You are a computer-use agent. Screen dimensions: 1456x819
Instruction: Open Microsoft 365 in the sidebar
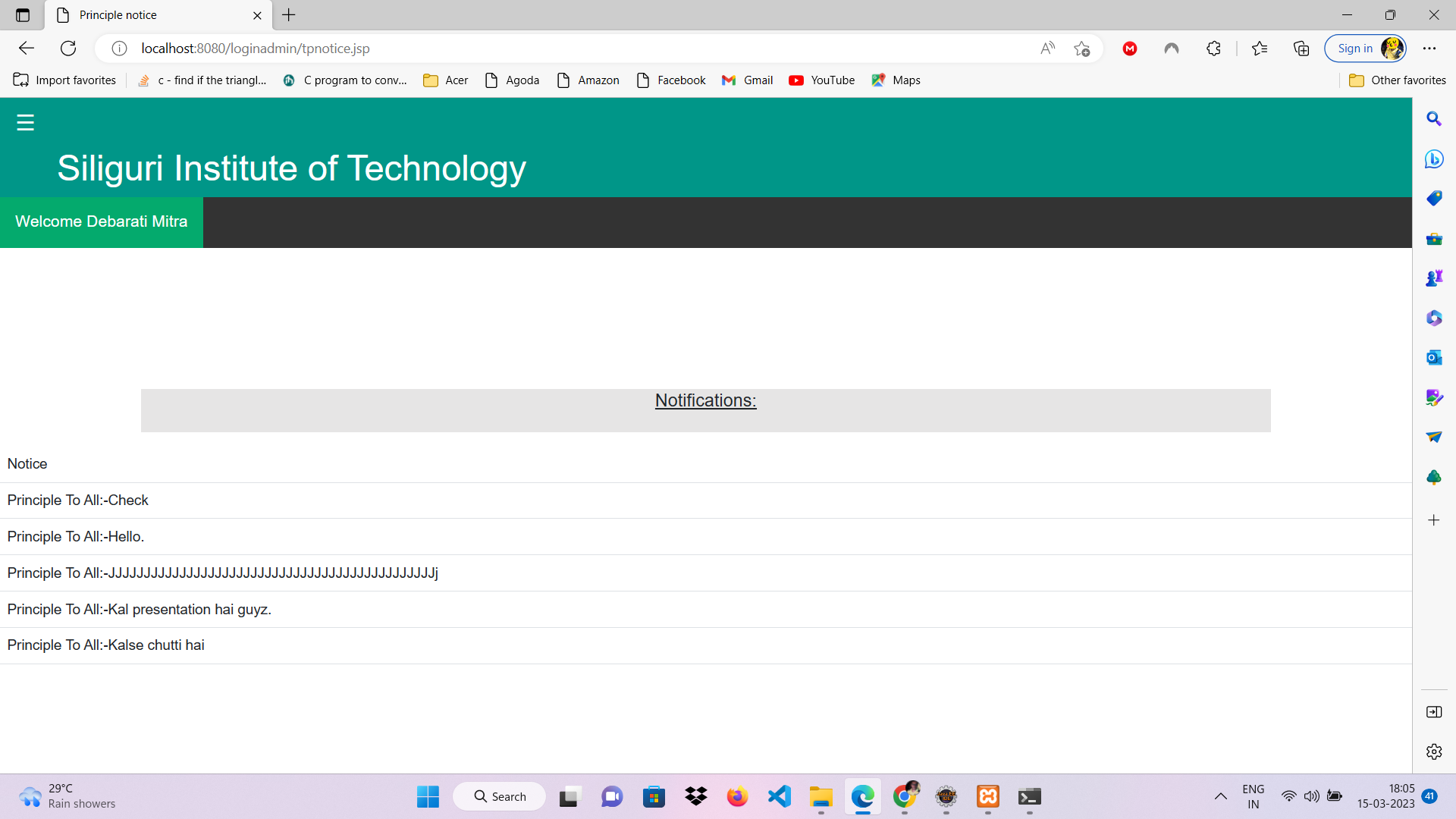[1435, 318]
